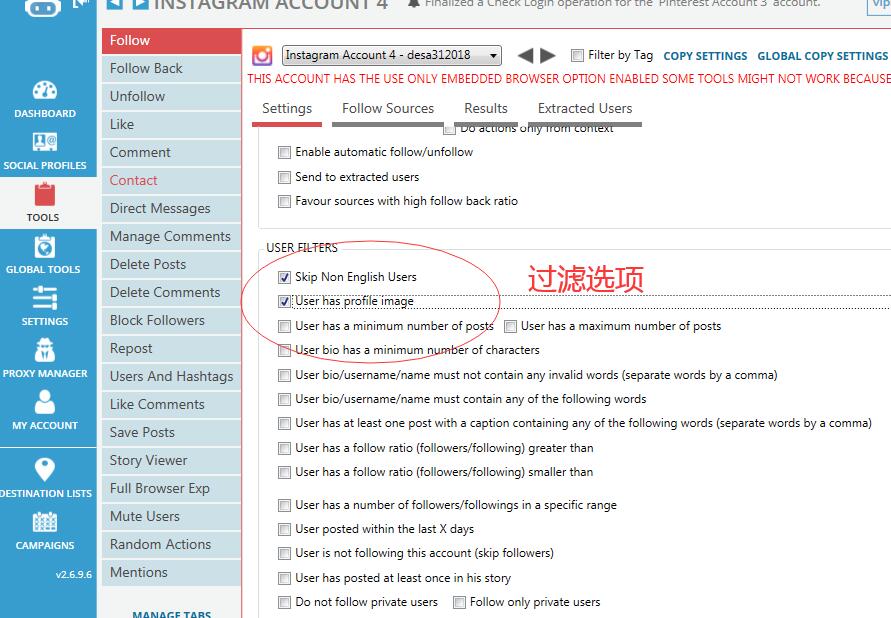Enable Do not follow private users

[285, 602]
